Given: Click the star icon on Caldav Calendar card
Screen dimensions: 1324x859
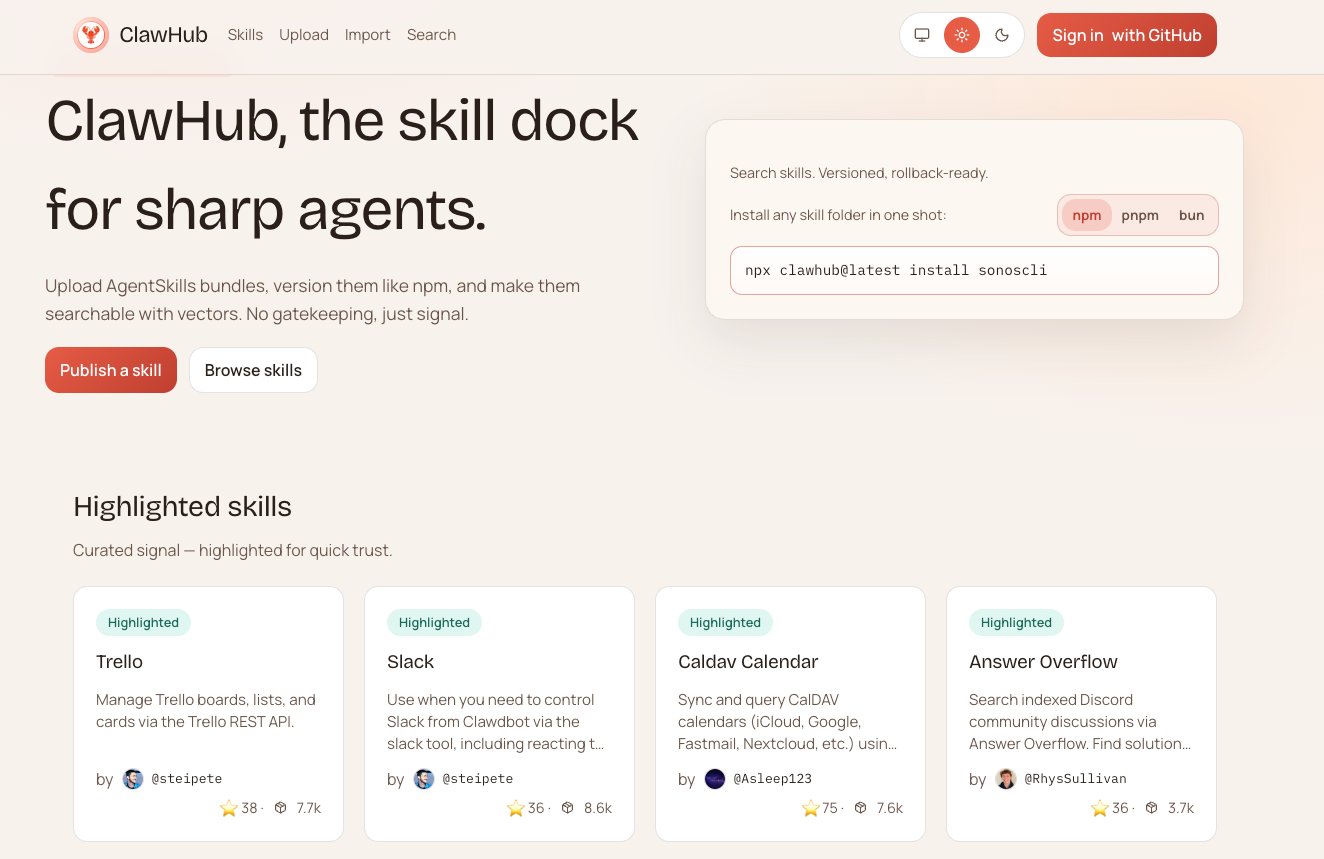Looking at the screenshot, I should pos(810,808).
